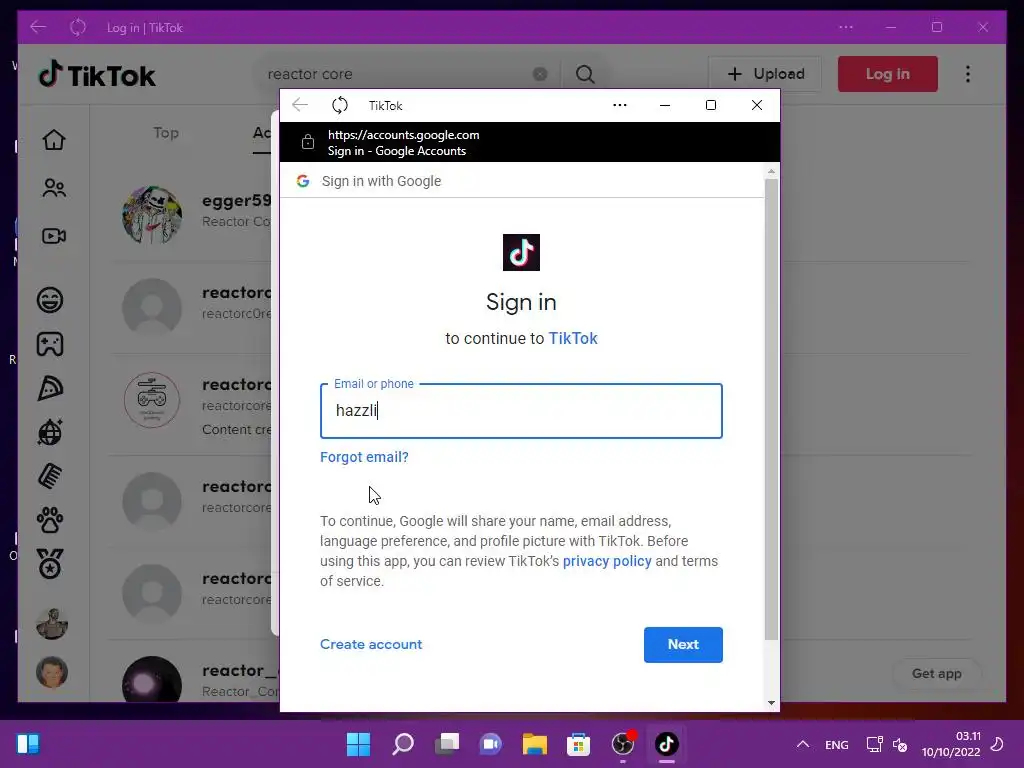Open the three-dot vertical menu beside Log in
This screenshot has width=1024, height=768.
coord(968,74)
